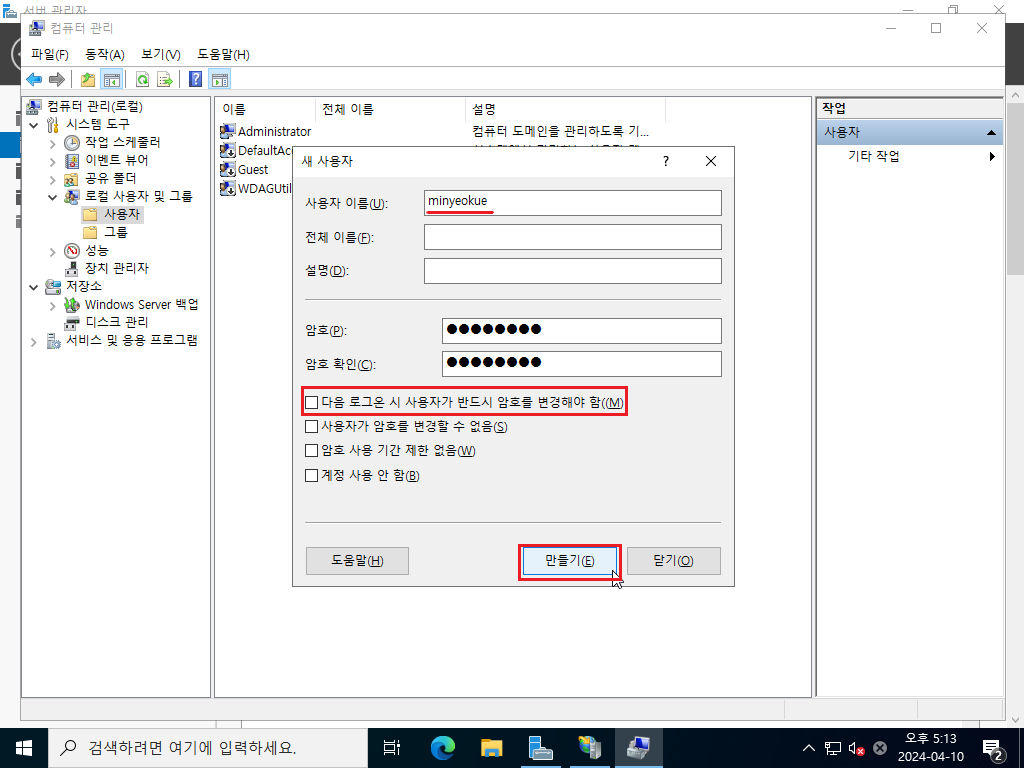Click the Refresh toolbar icon

(142, 80)
